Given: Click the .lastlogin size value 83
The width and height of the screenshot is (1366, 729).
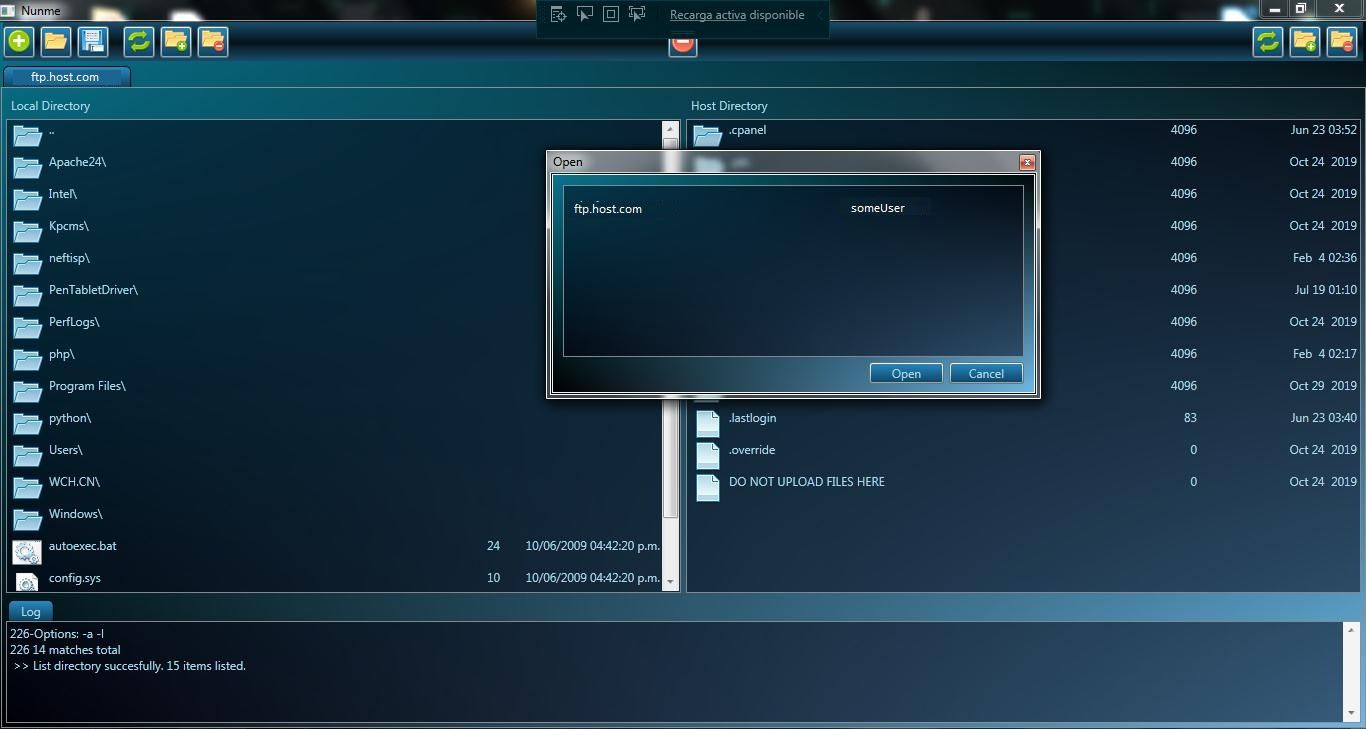Looking at the screenshot, I should 1190,417.
